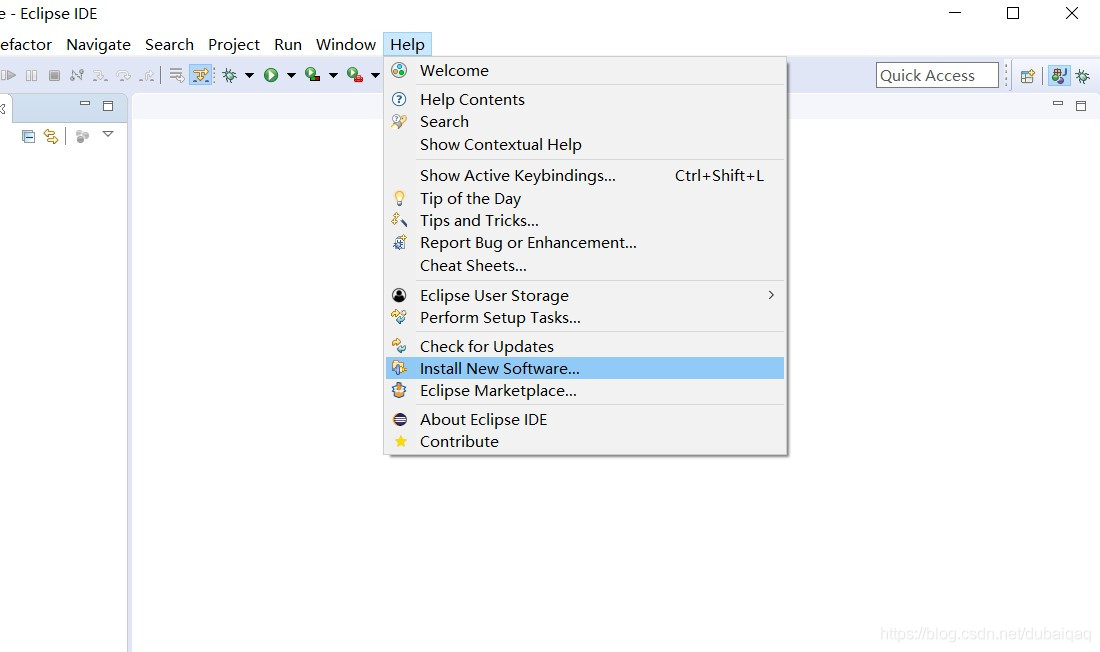
Task: Switch to the Debug perspective bug icon
Action: tap(1083, 76)
